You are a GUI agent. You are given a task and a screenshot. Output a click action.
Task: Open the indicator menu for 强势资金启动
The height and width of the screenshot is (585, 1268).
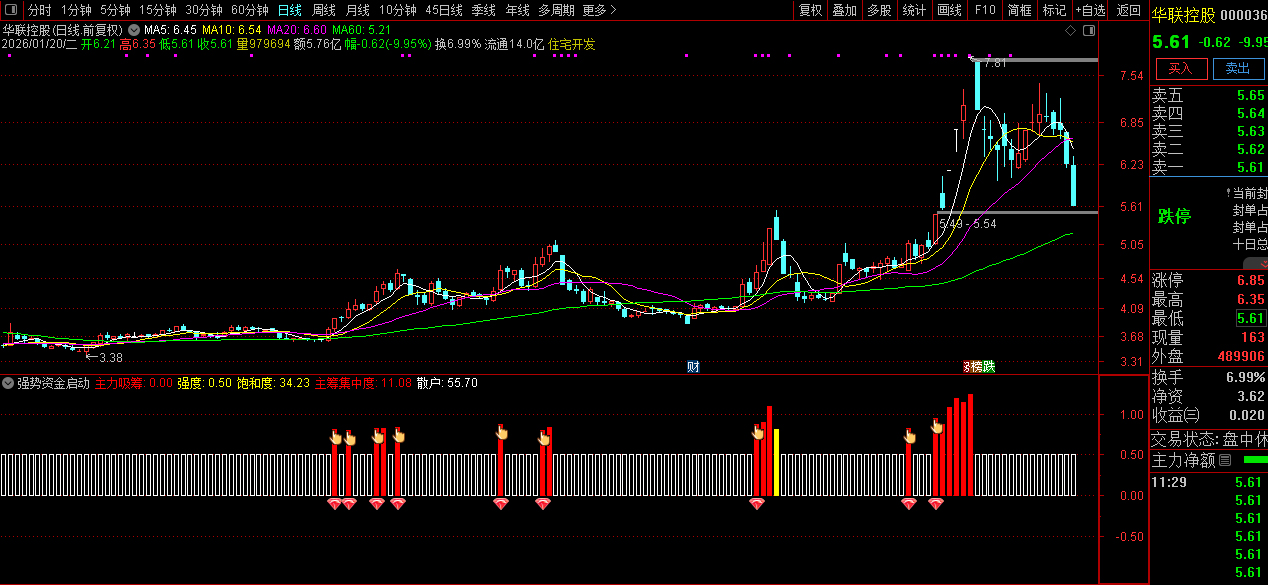8,383
